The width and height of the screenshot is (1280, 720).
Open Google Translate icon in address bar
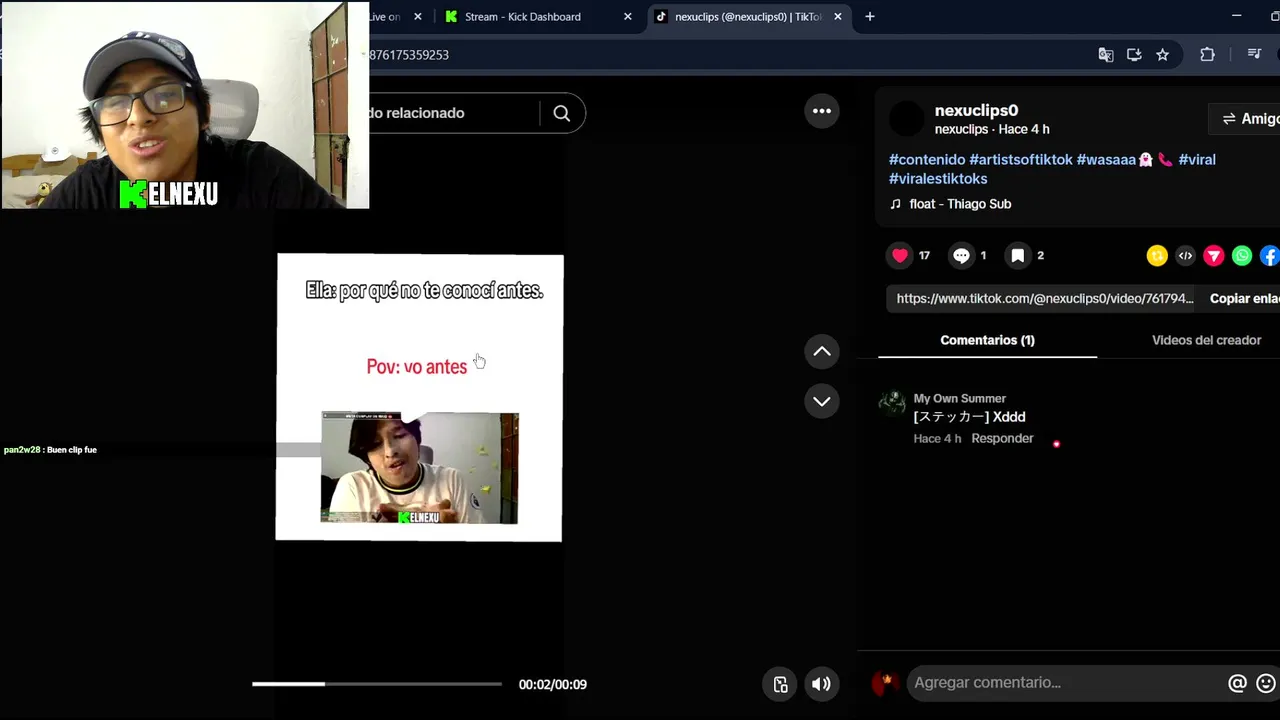click(1106, 55)
